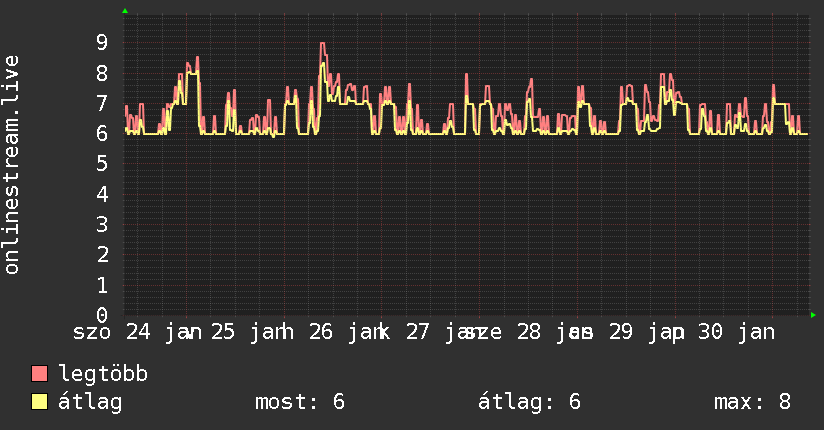Click the y-axis label 1
The image size is (824, 430).
[102, 285]
